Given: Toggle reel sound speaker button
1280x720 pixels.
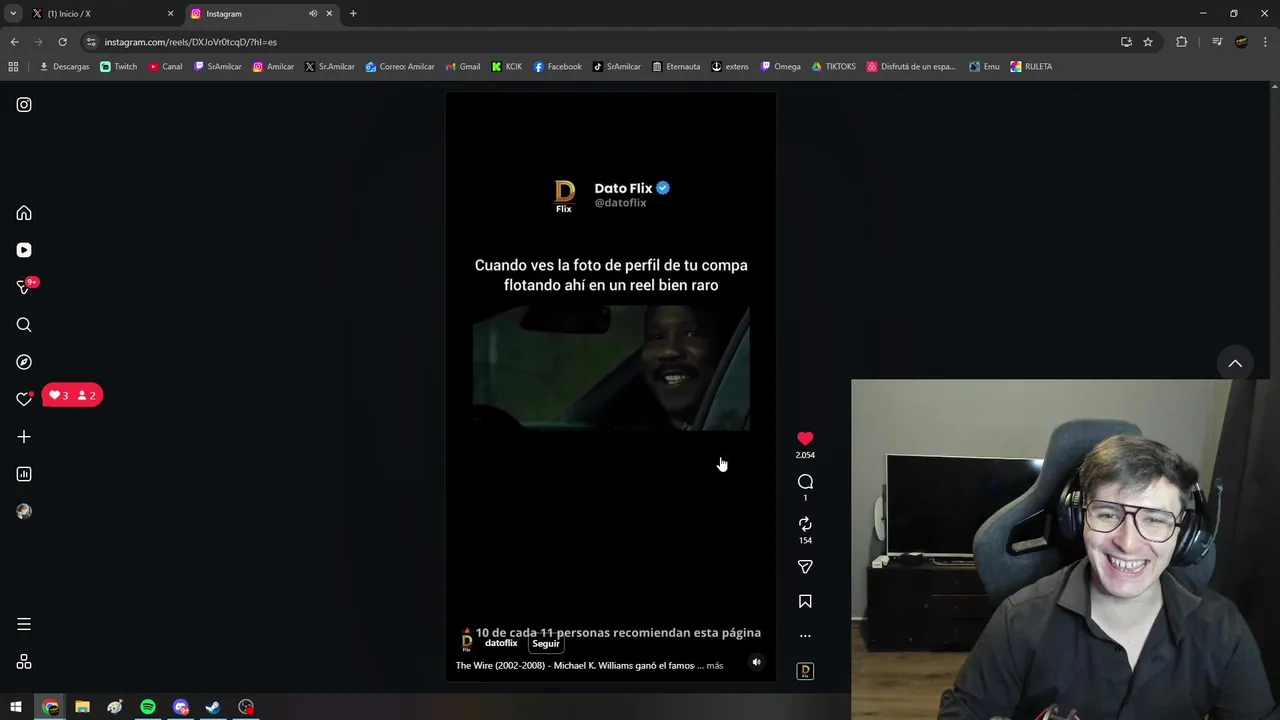Looking at the screenshot, I should [x=756, y=662].
